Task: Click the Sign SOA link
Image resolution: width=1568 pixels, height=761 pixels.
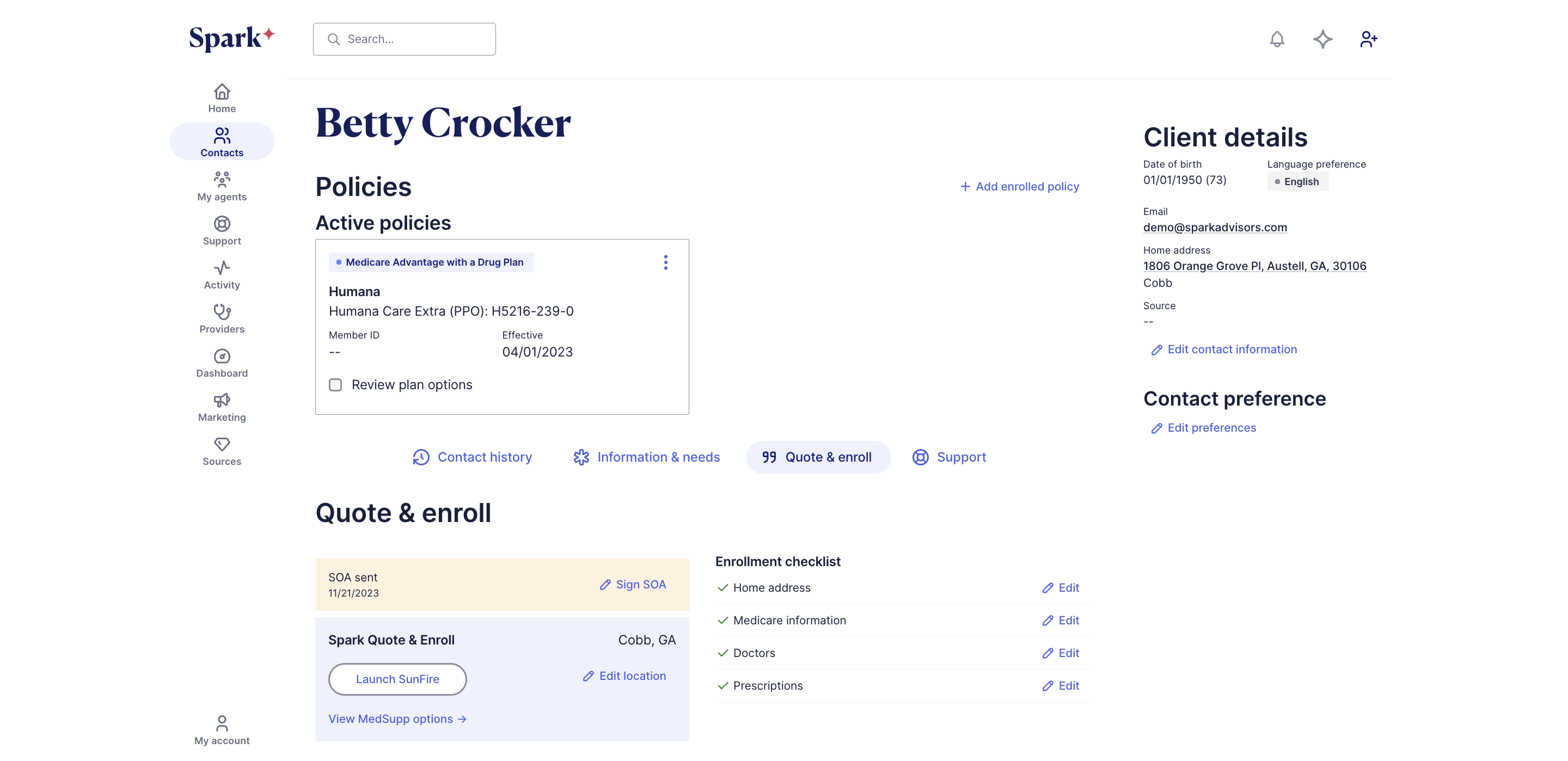Action: pyautogui.click(x=633, y=585)
